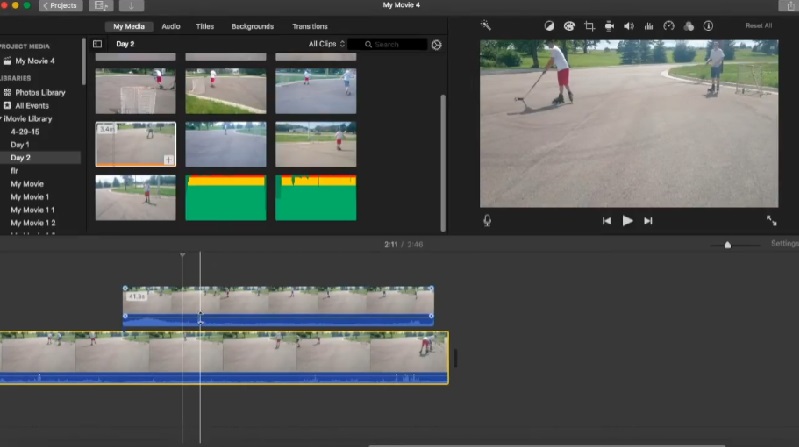
Task: Open the speed adjustment tool
Action: tap(669, 26)
